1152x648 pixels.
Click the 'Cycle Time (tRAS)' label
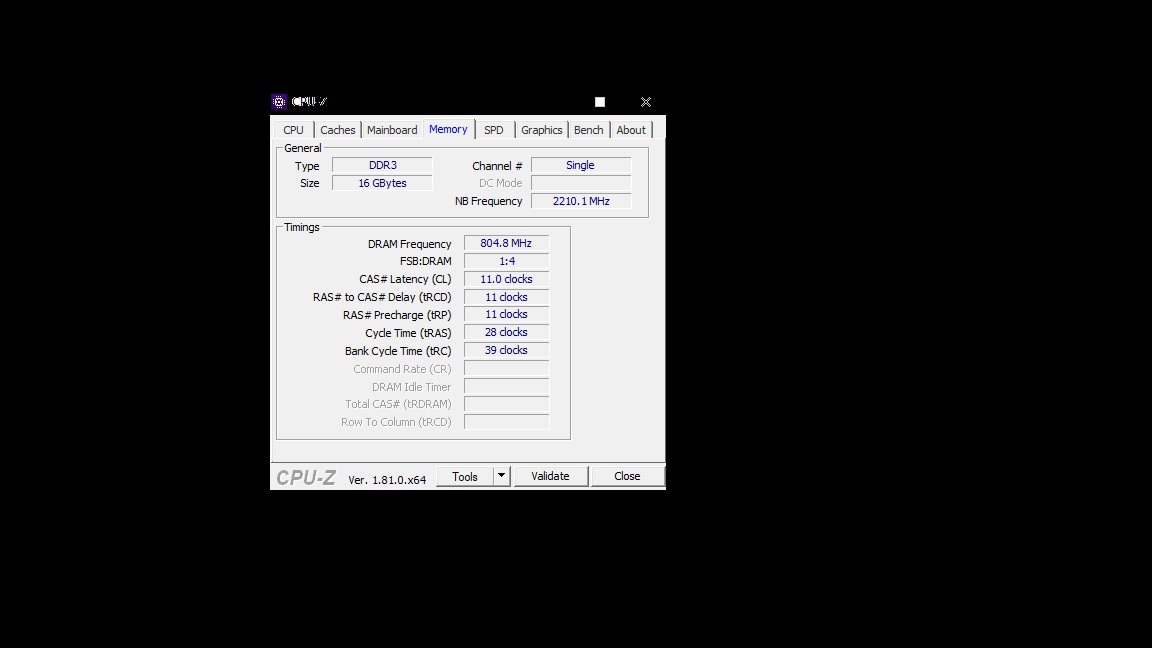tap(408, 333)
